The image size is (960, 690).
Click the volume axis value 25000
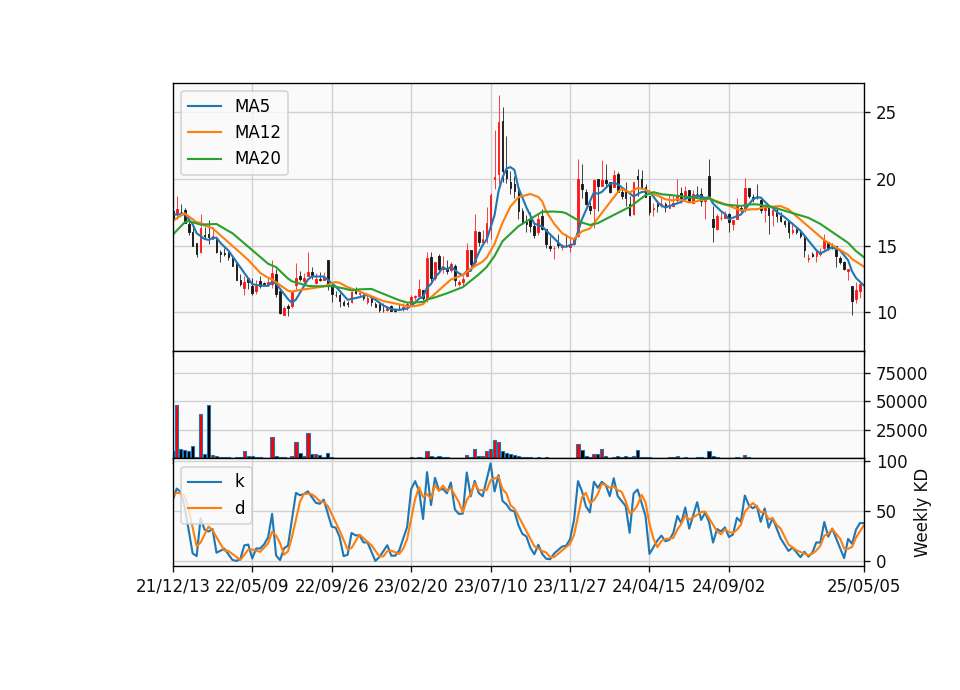pos(901,431)
